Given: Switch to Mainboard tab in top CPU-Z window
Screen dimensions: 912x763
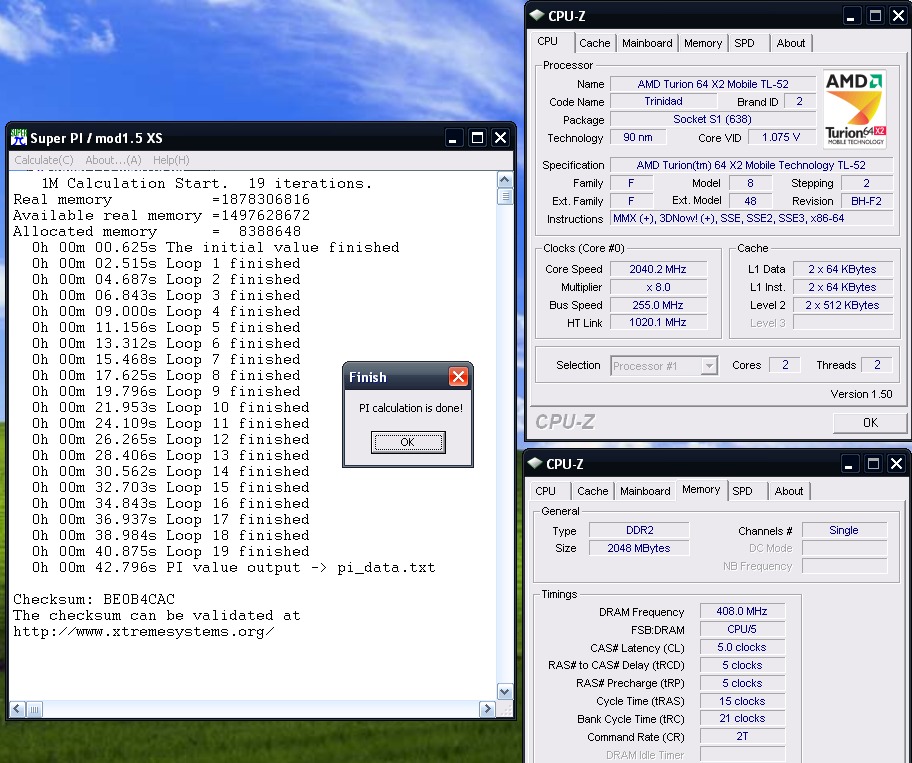Looking at the screenshot, I should (647, 43).
